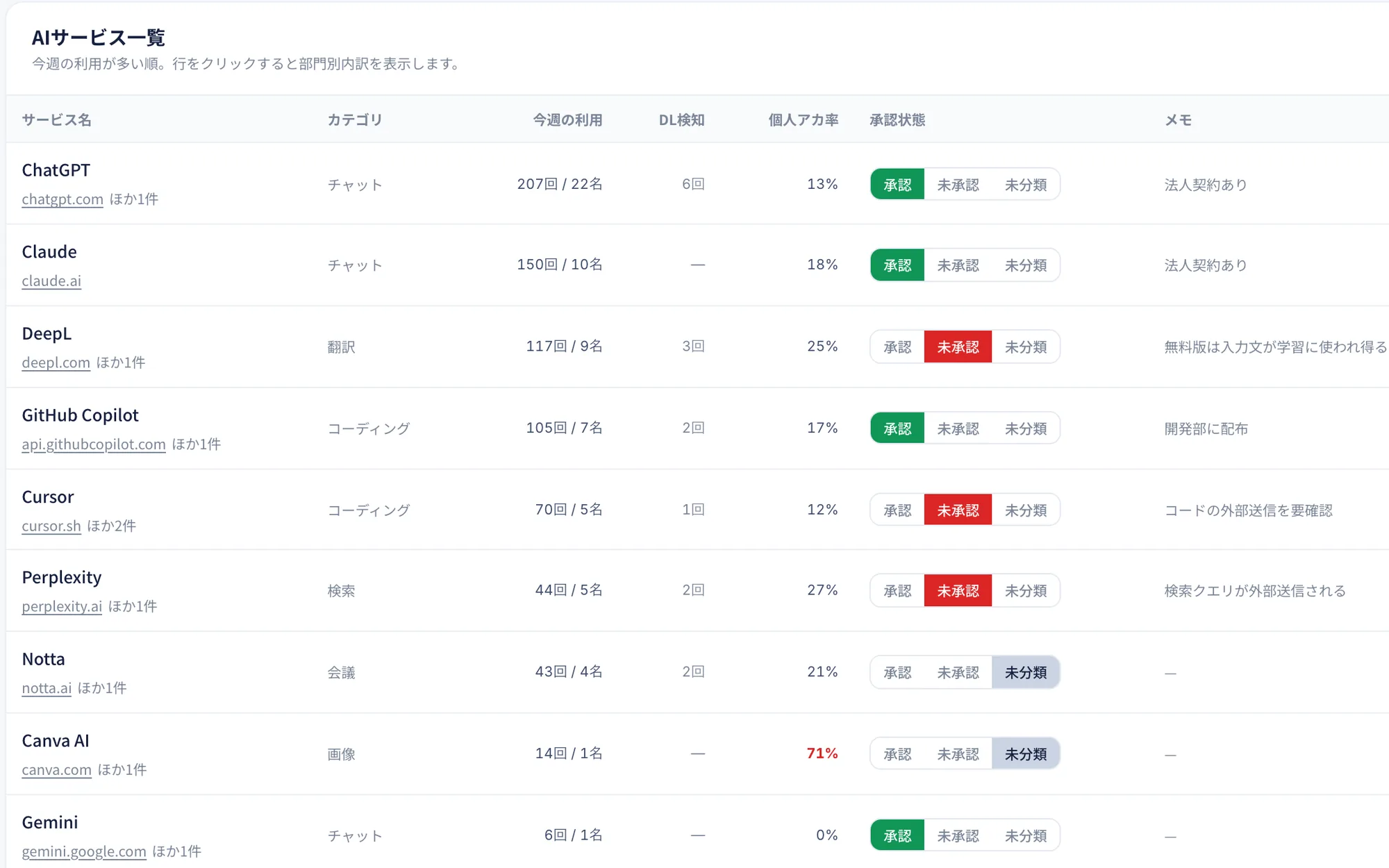
Task: Click Cursor memo コードの外部送信を要確認
Action: click(1248, 510)
